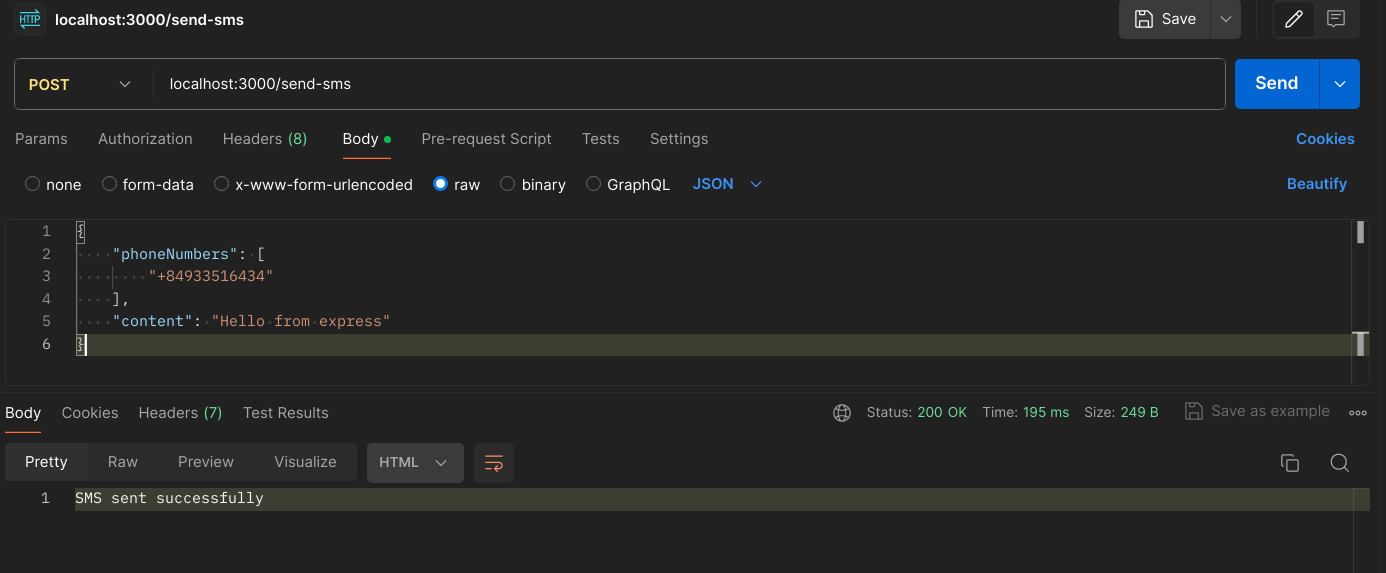Search the response with magnifier icon
The image size is (1386, 573).
[1340, 462]
